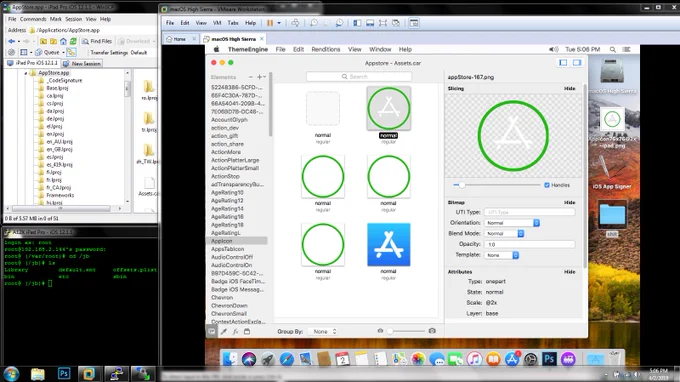Take a VMware snapshot
680x382 pixels.
point(314,23)
